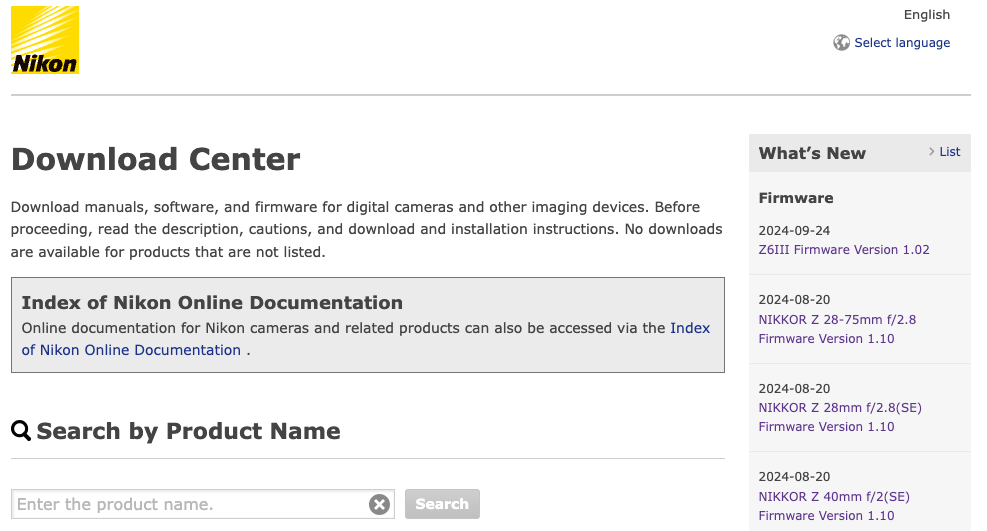Click the Index of Nikon Online Documentation heading
The width and height of the screenshot is (987, 531).
point(212,303)
